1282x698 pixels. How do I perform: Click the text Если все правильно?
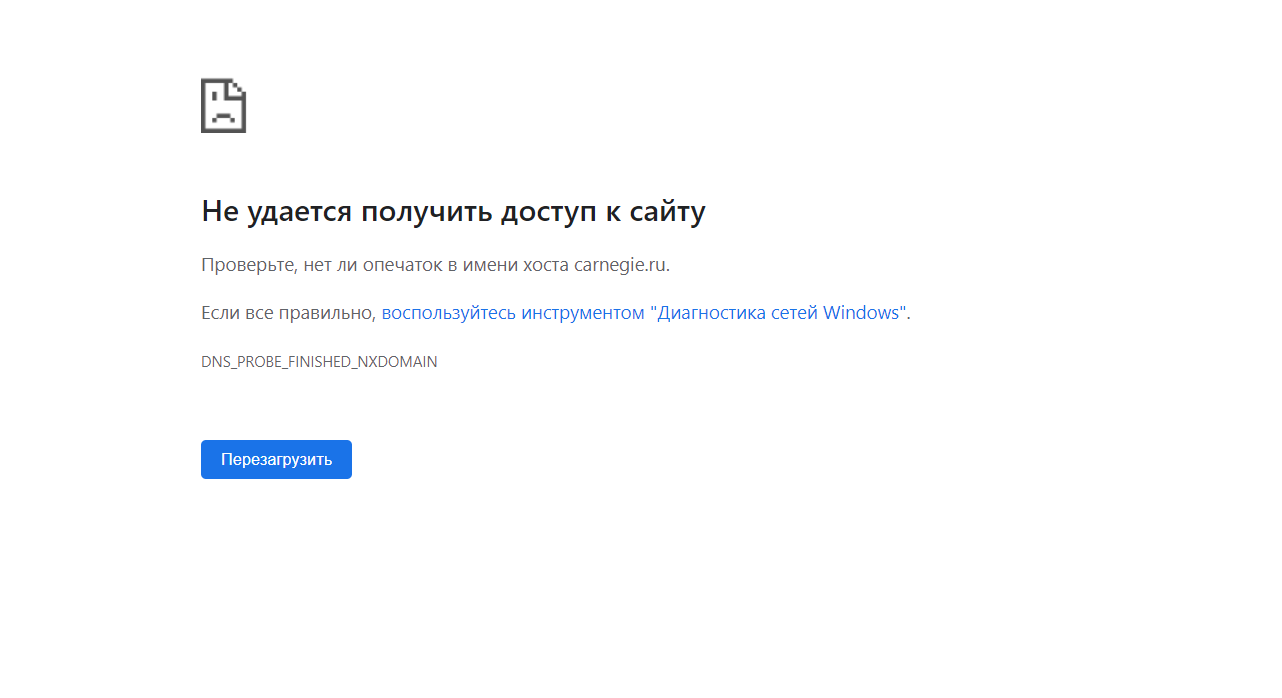tap(287, 313)
